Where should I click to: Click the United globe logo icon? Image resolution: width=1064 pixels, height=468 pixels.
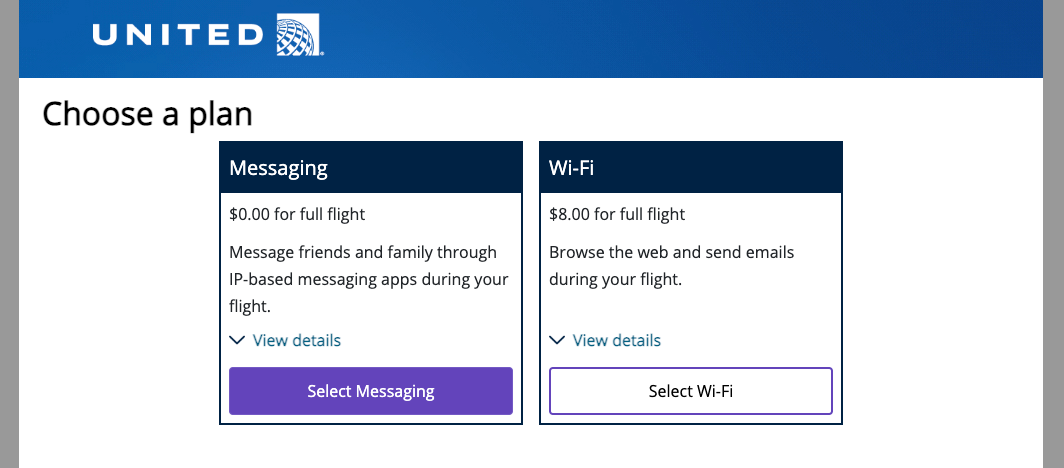pos(299,35)
